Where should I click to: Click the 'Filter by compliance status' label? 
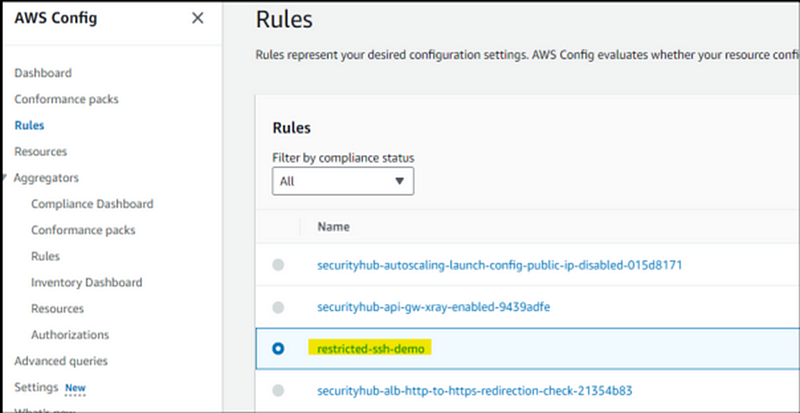pyautogui.click(x=343, y=158)
